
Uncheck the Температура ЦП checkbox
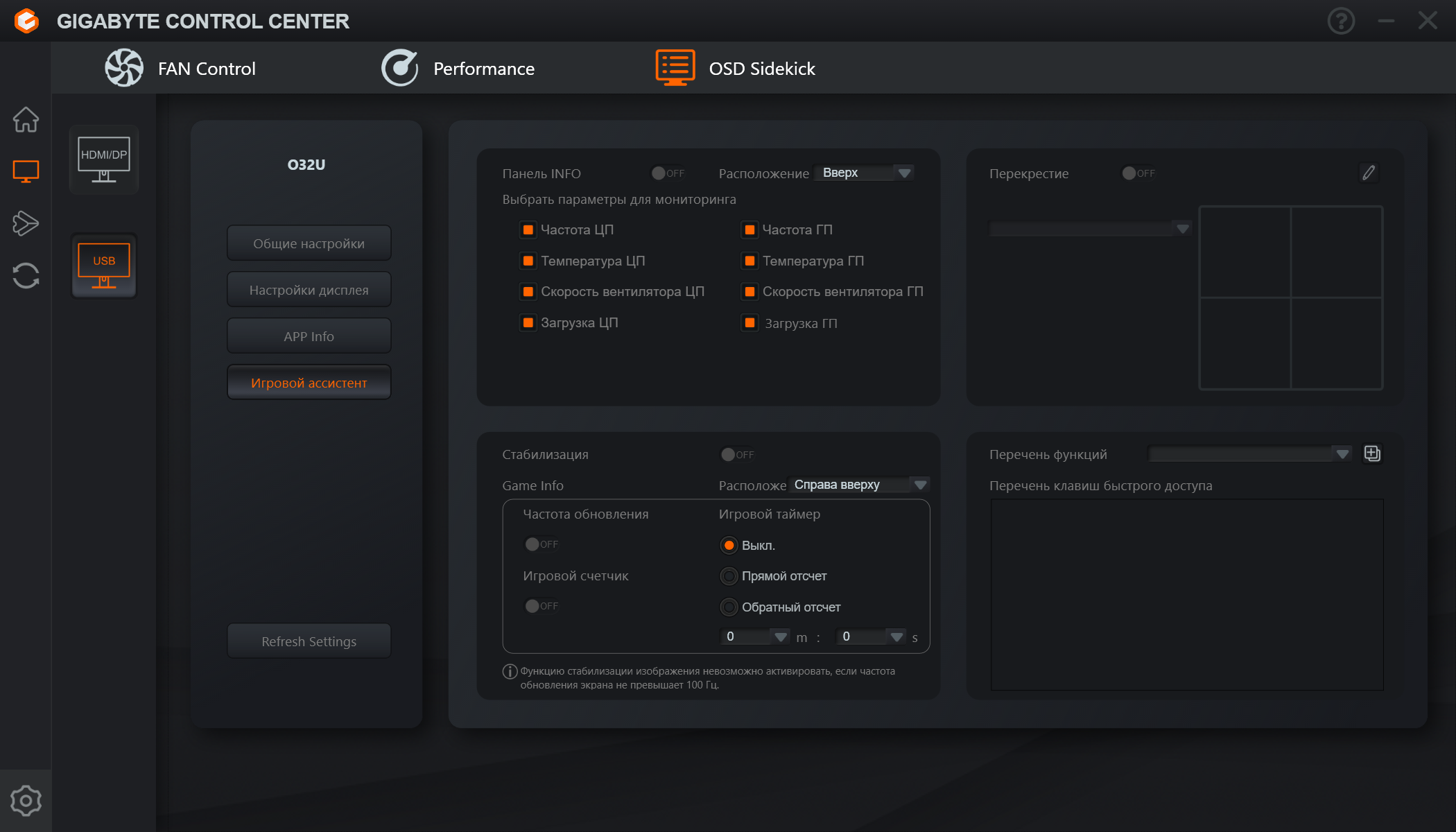click(528, 261)
